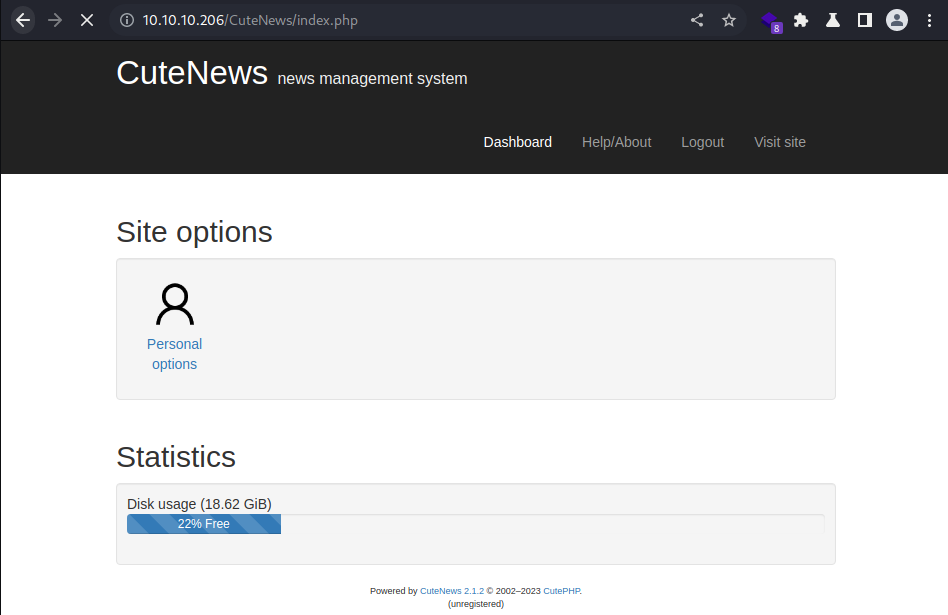Click the (unregistered) footer text
Viewport: 948px width, 615px height.
(476, 604)
